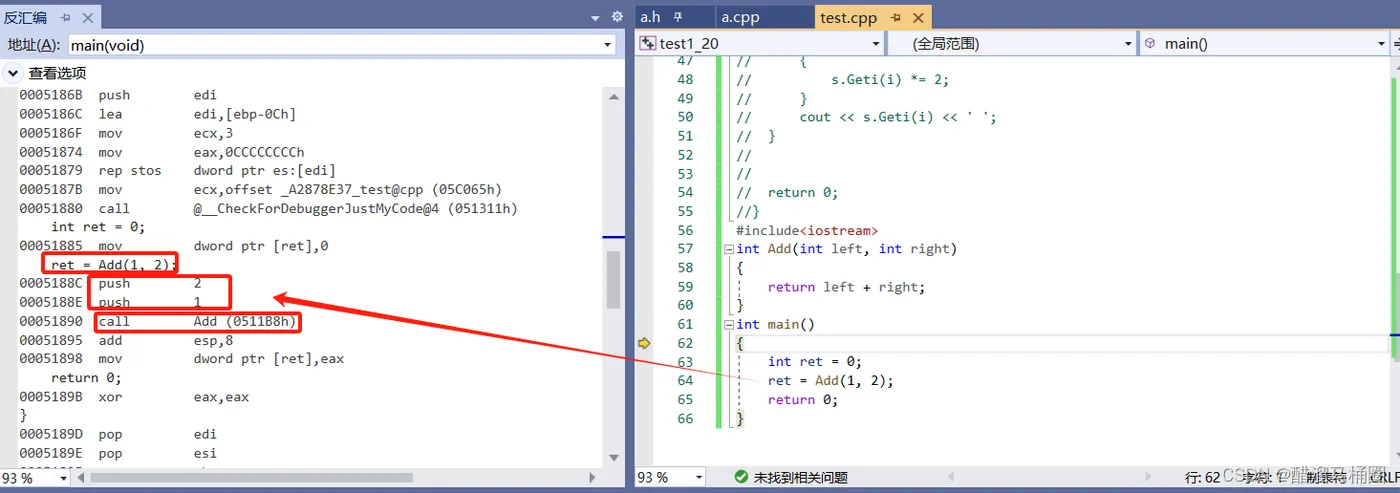This screenshot has width=1400, height=493.
Task: Open the test1_20 project dropdown
Action: point(876,44)
